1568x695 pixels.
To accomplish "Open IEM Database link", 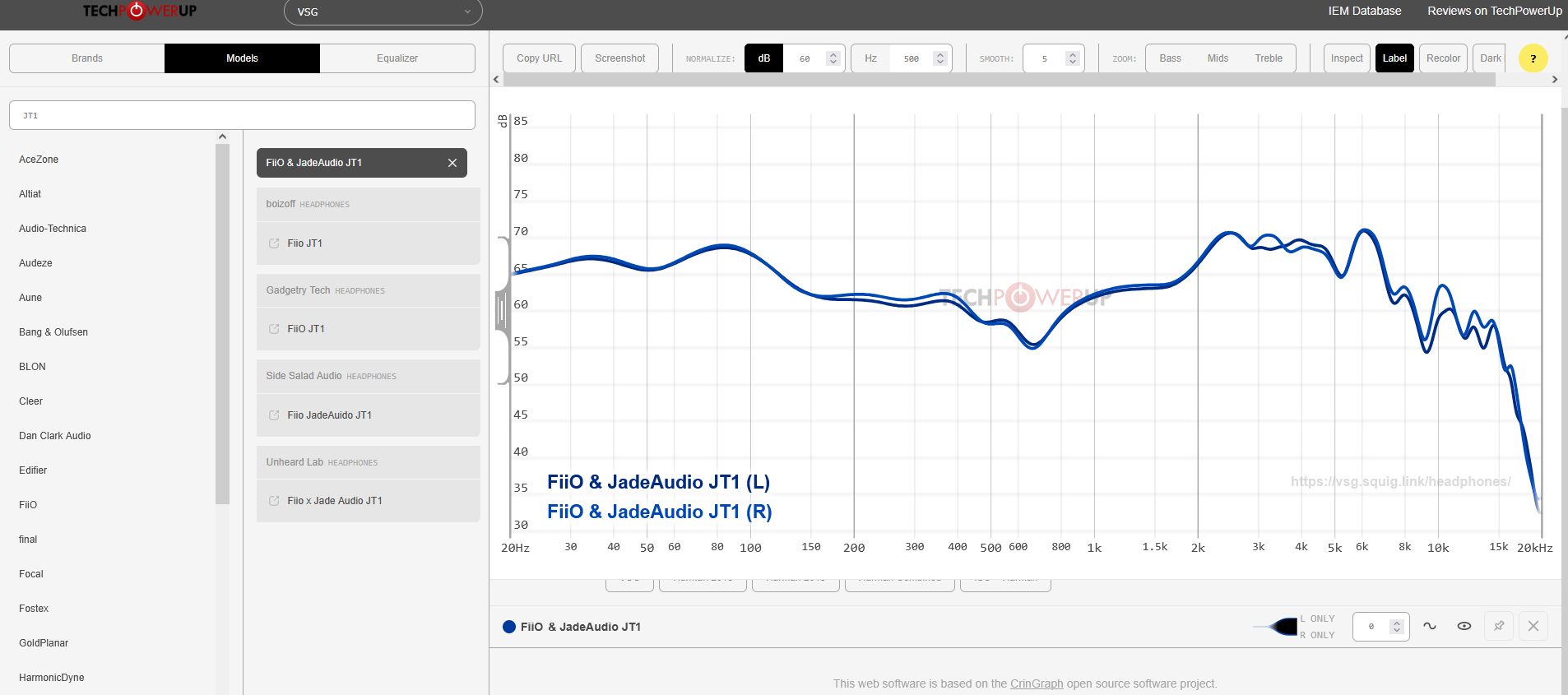I will (x=1365, y=11).
